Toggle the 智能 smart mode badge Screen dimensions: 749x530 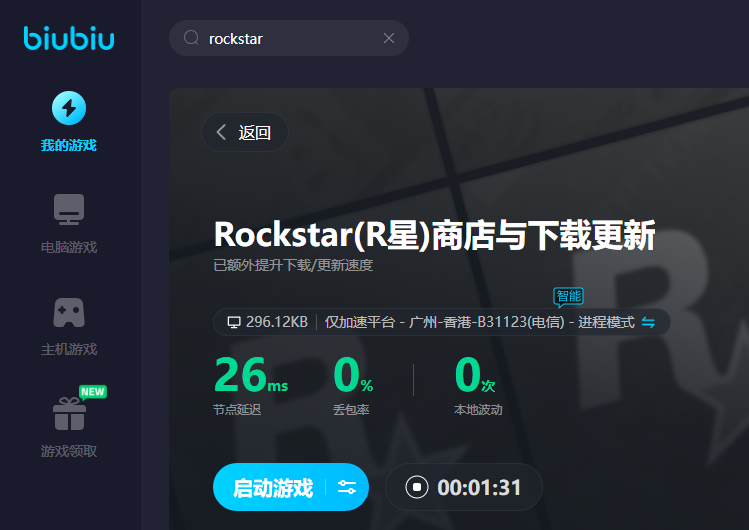point(568,296)
